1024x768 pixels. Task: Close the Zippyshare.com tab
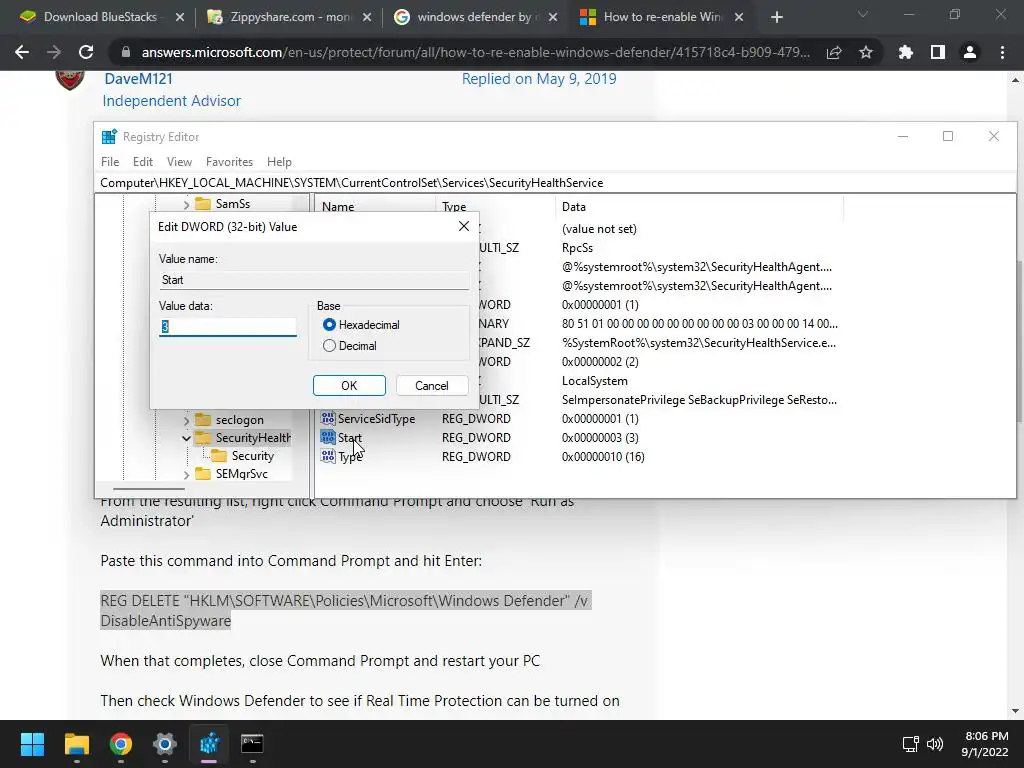click(366, 18)
